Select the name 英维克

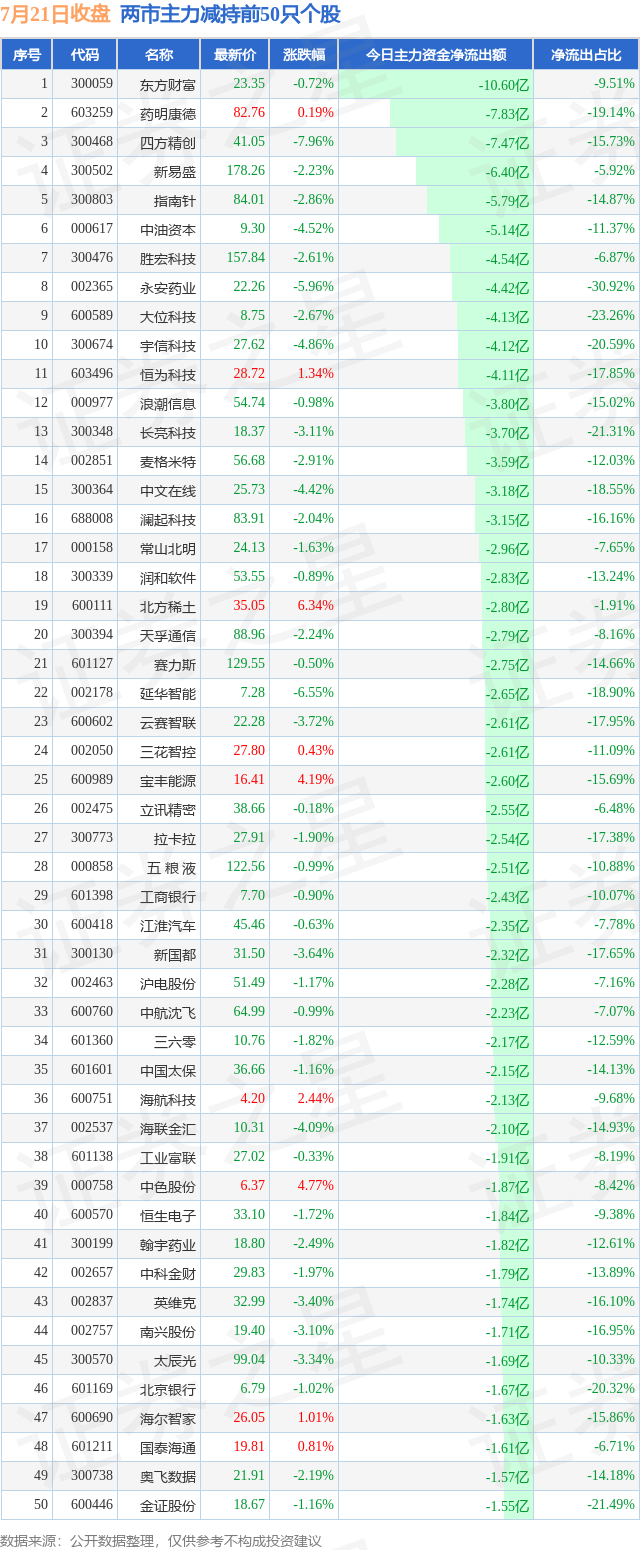click(174, 1303)
